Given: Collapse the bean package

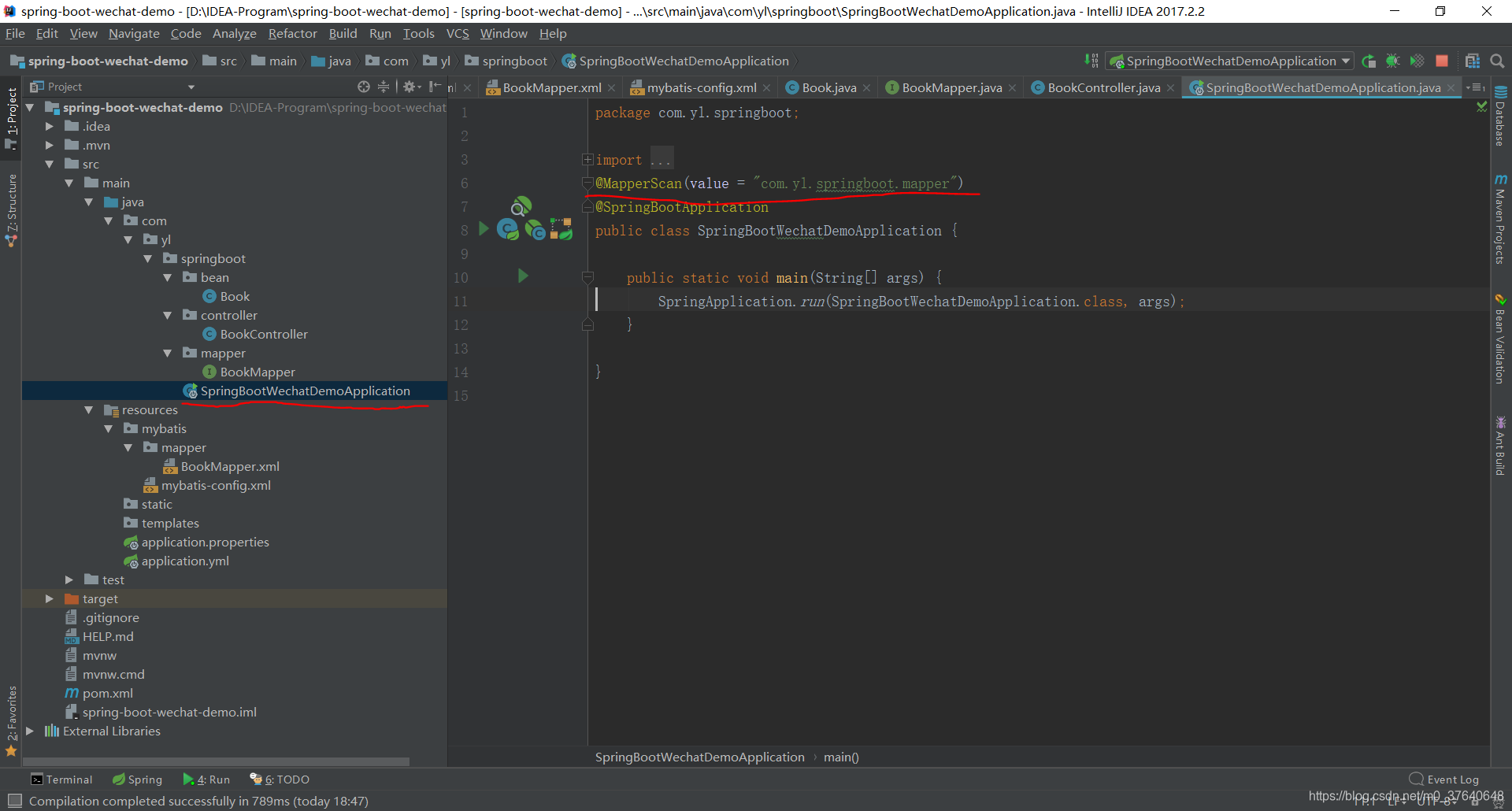Looking at the screenshot, I should click(x=167, y=277).
